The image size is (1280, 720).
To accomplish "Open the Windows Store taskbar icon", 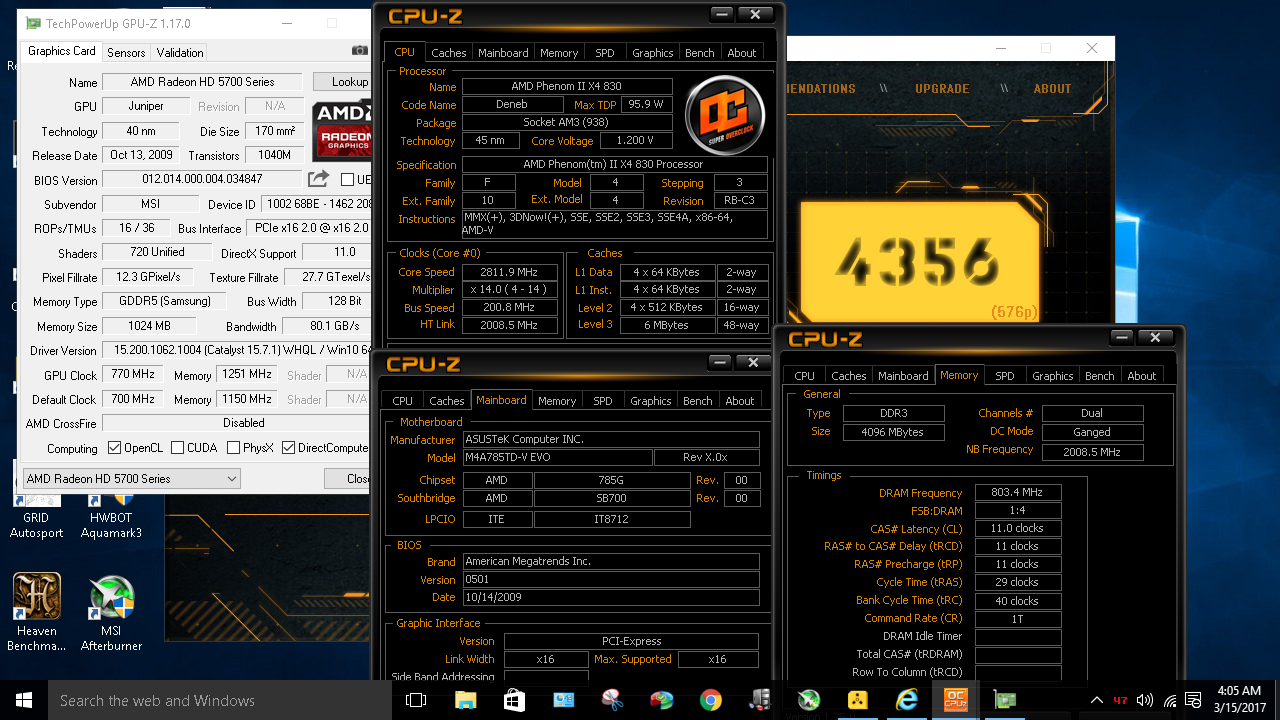I will [514, 700].
